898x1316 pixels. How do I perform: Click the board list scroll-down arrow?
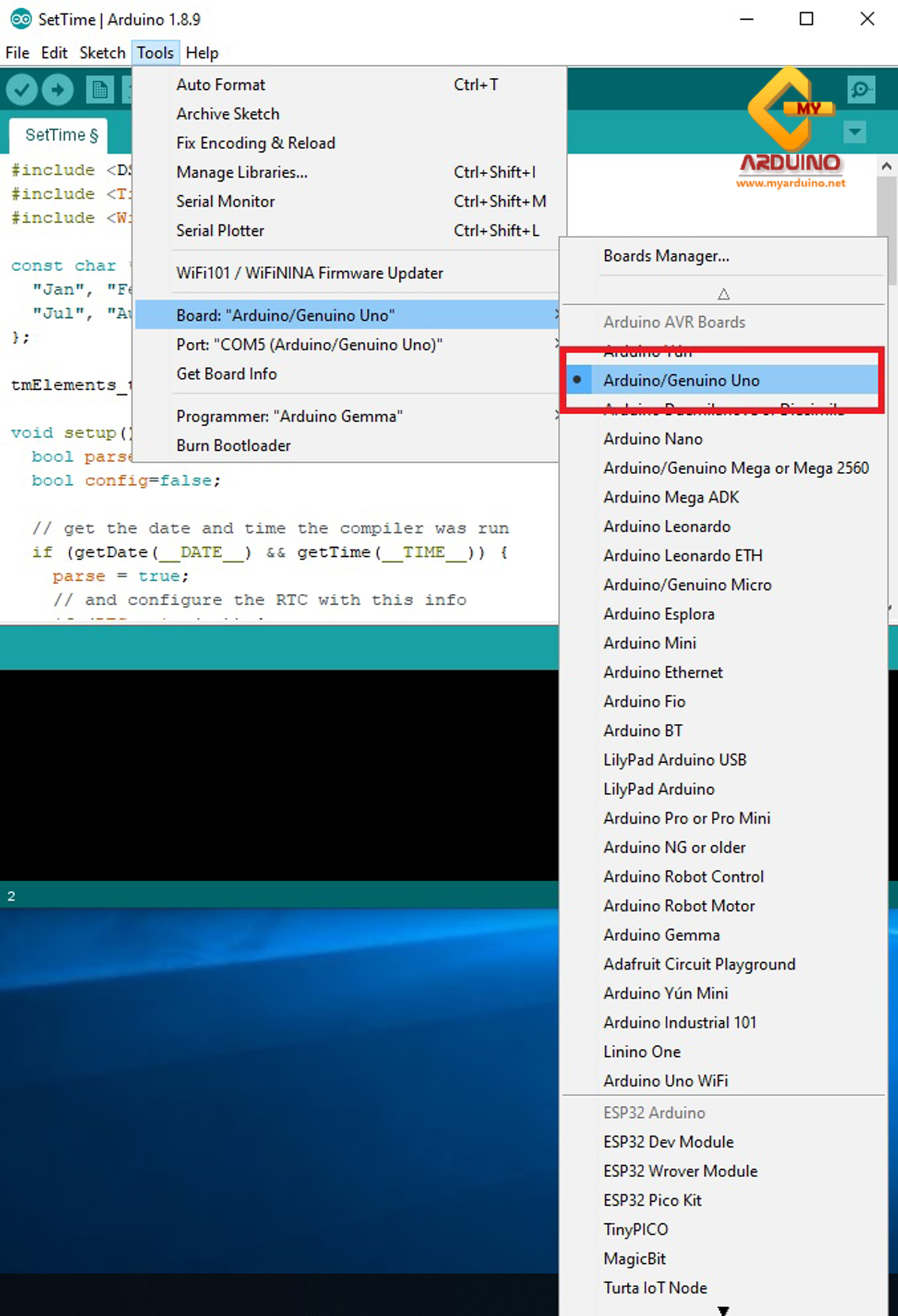click(723, 1310)
